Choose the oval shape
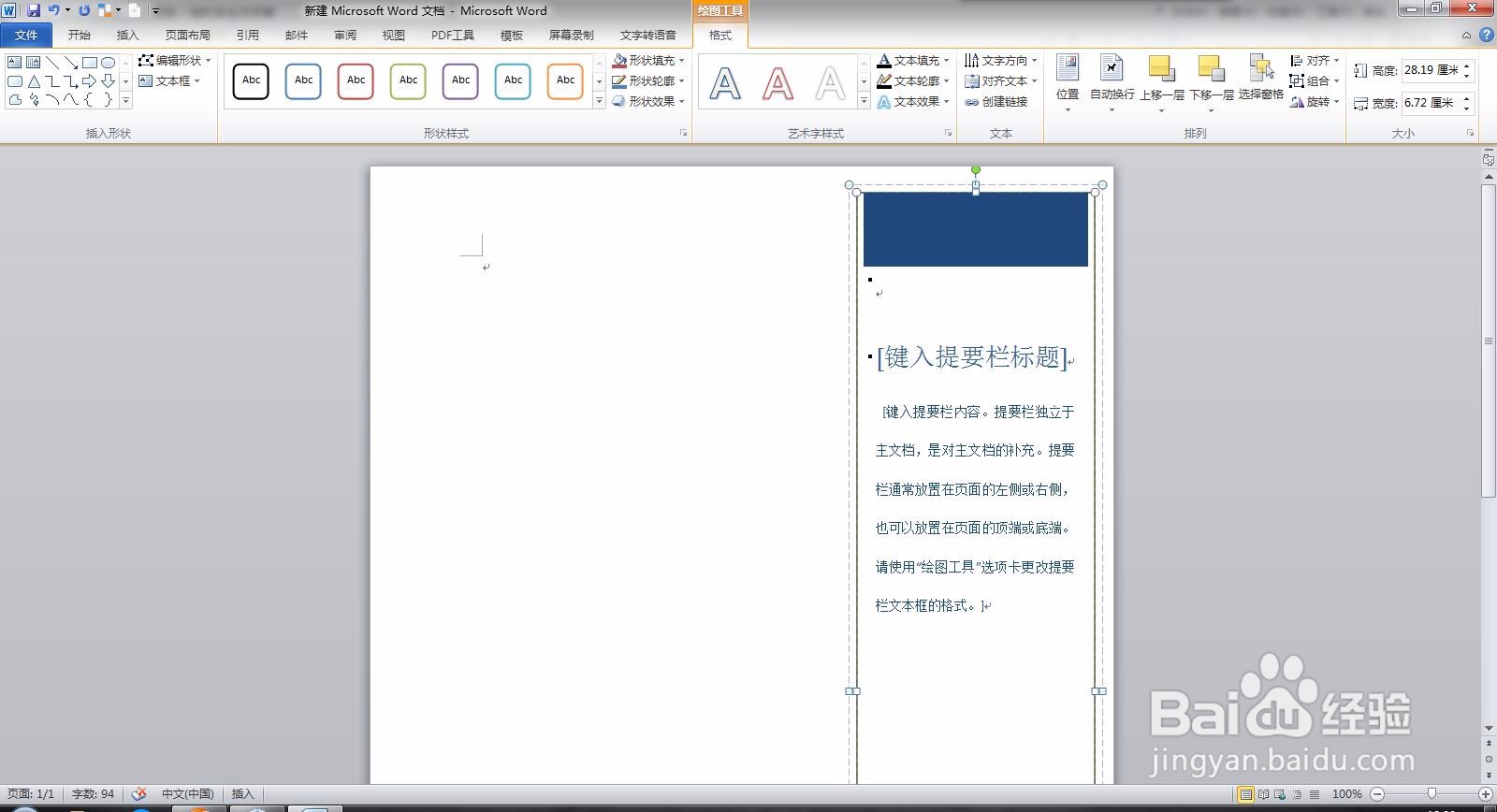The height and width of the screenshot is (812, 1497). [108, 63]
